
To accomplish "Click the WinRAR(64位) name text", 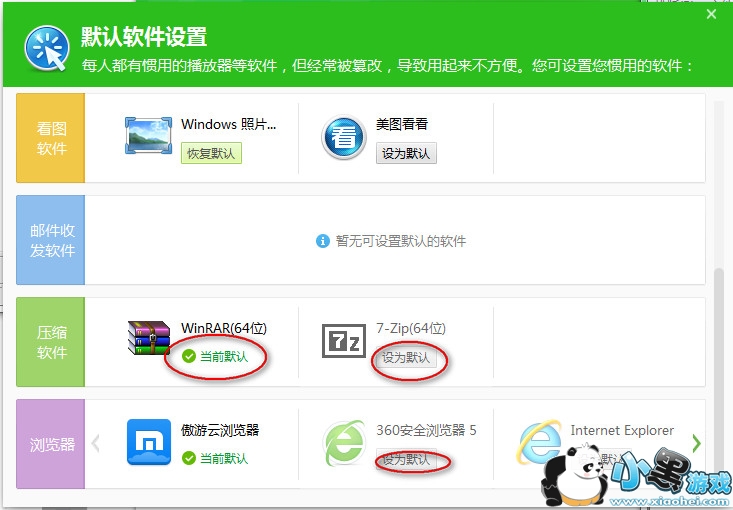I will (x=224, y=328).
